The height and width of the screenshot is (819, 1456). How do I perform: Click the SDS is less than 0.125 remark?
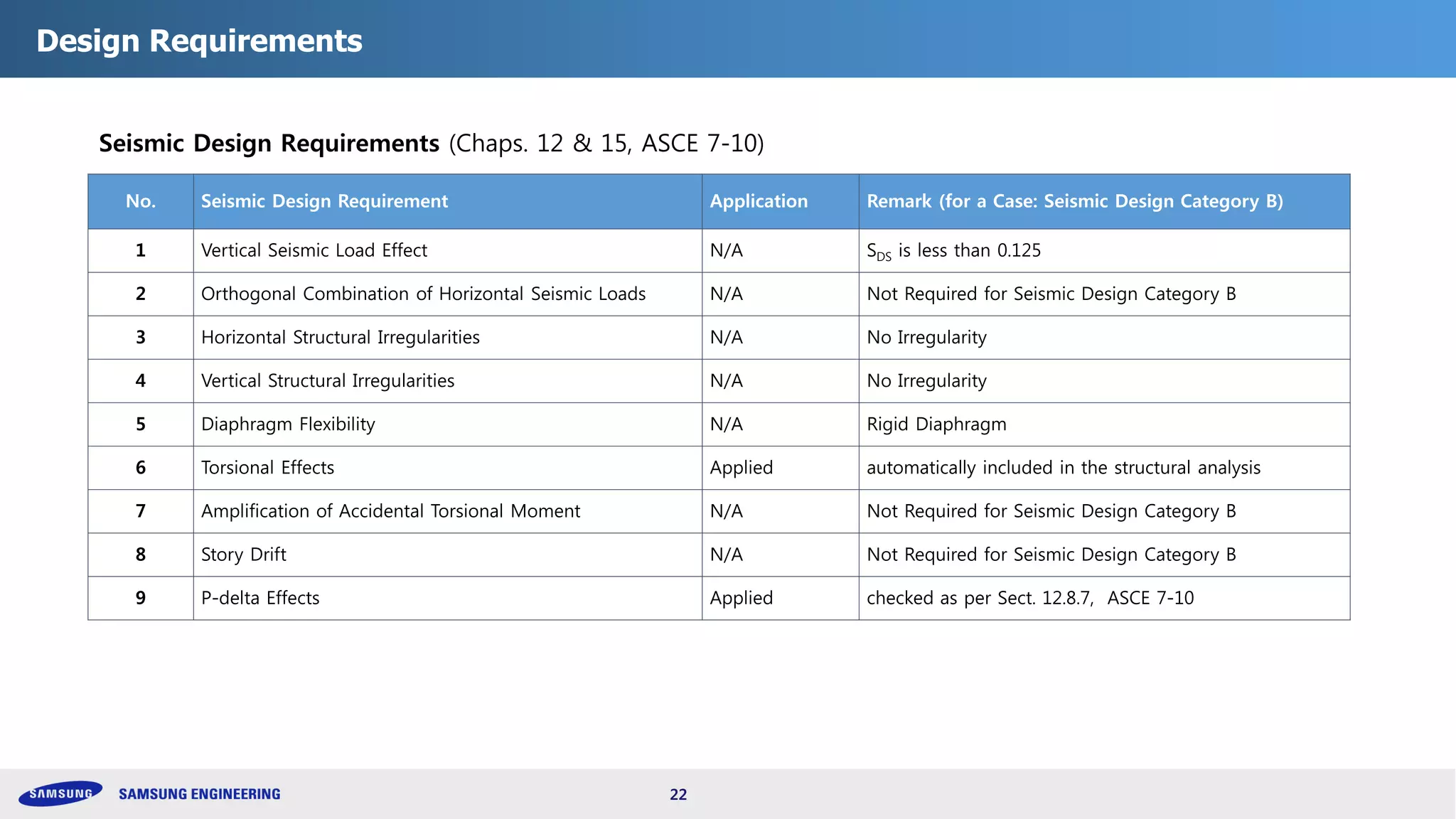953,251
